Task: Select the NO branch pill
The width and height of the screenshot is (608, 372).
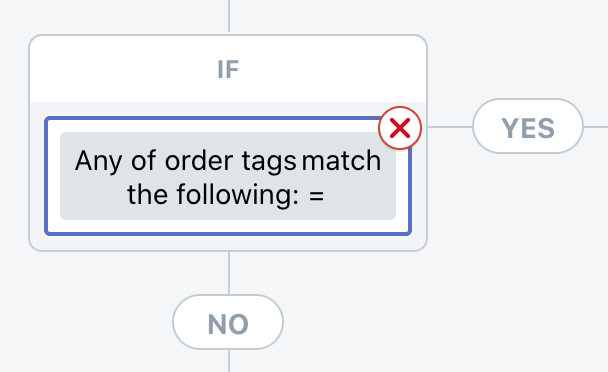Action: (x=228, y=322)
